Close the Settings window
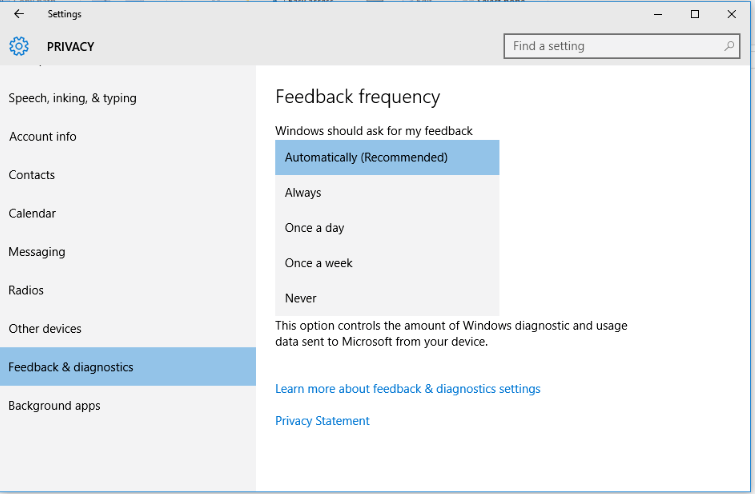 click(732, 14)
